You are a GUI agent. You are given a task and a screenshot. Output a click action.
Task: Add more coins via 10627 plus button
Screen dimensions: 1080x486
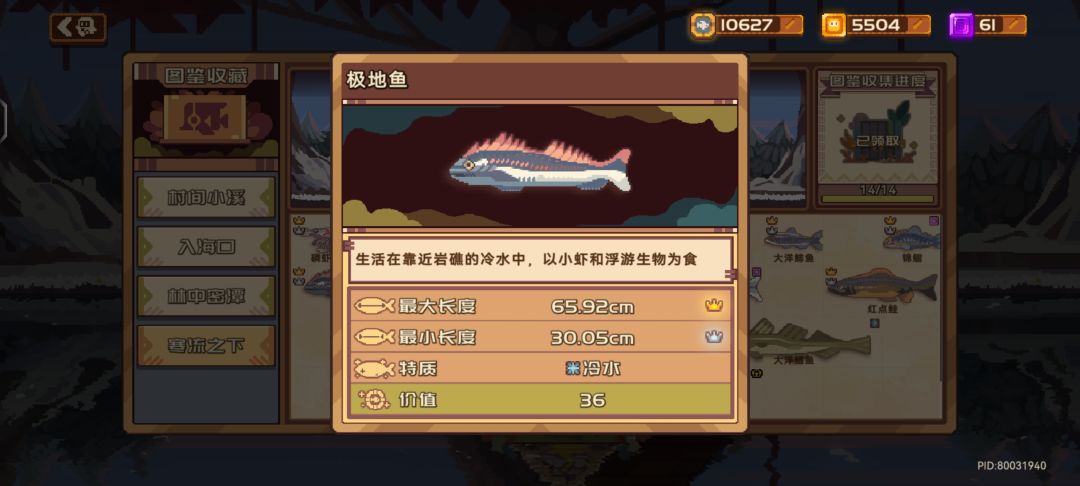click(x=791, y=25)
